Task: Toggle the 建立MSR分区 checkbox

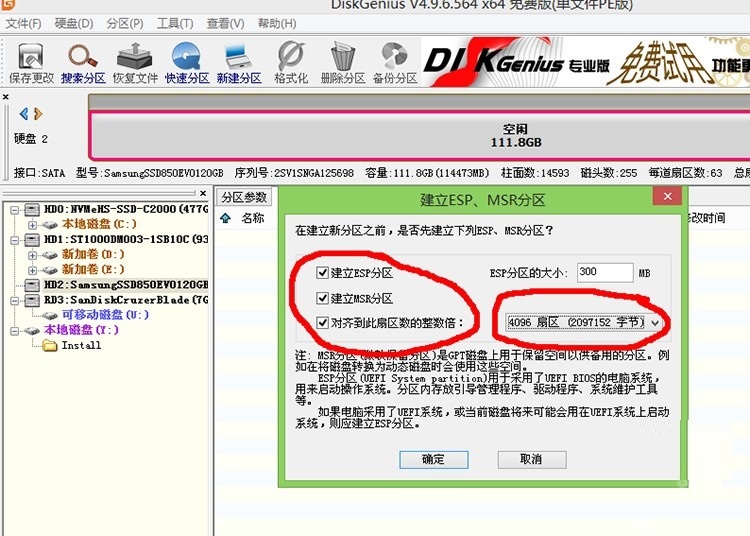Action: click(322, 298)
